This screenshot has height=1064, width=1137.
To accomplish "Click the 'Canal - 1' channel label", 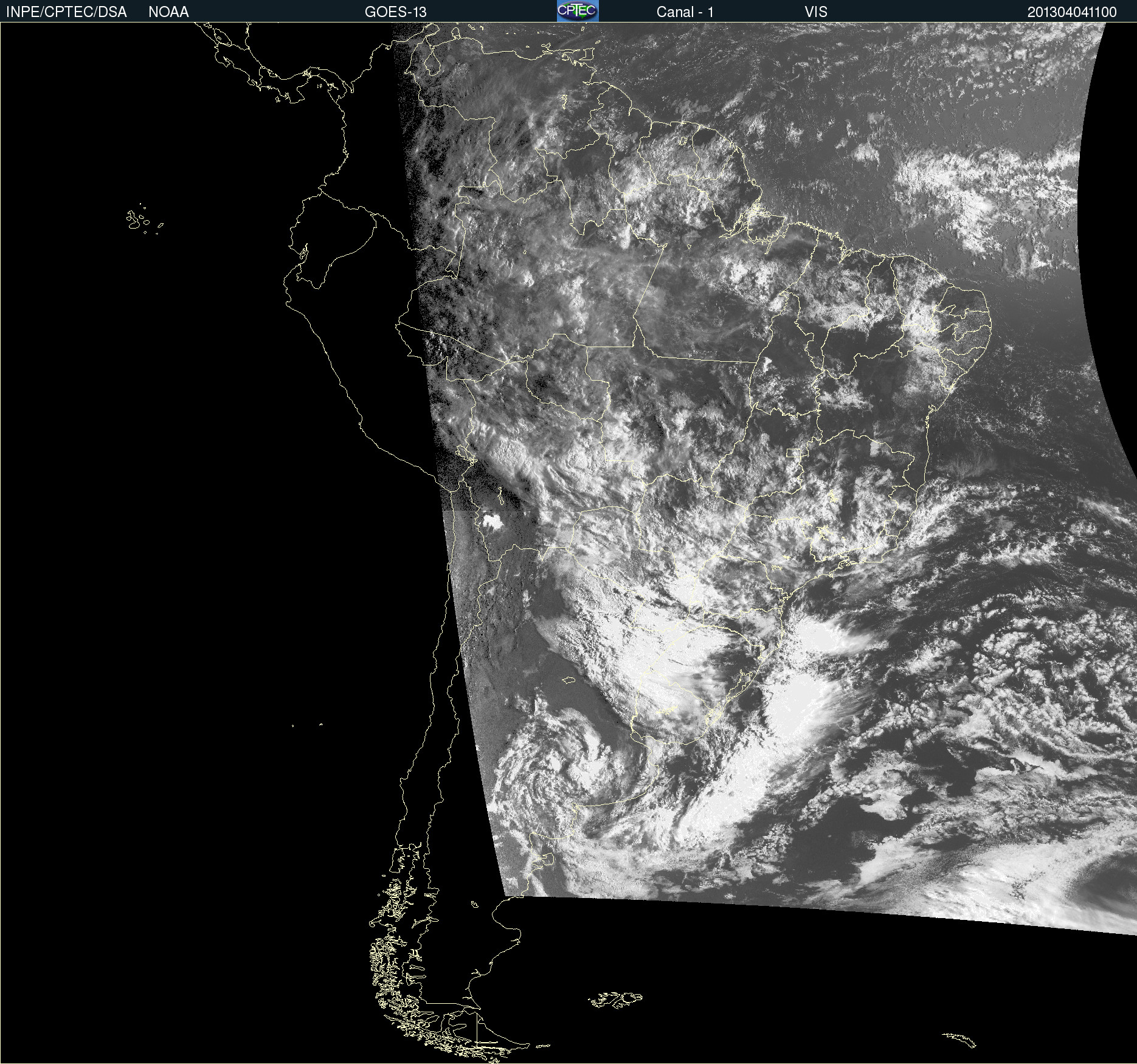I will coord(685,12).
